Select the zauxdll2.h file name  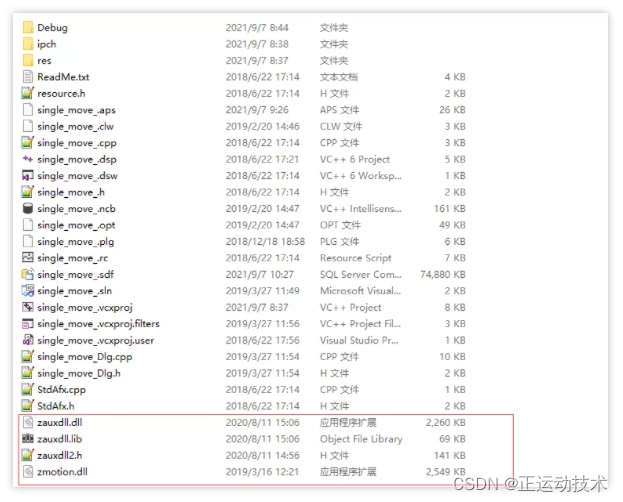coord(60,455)
